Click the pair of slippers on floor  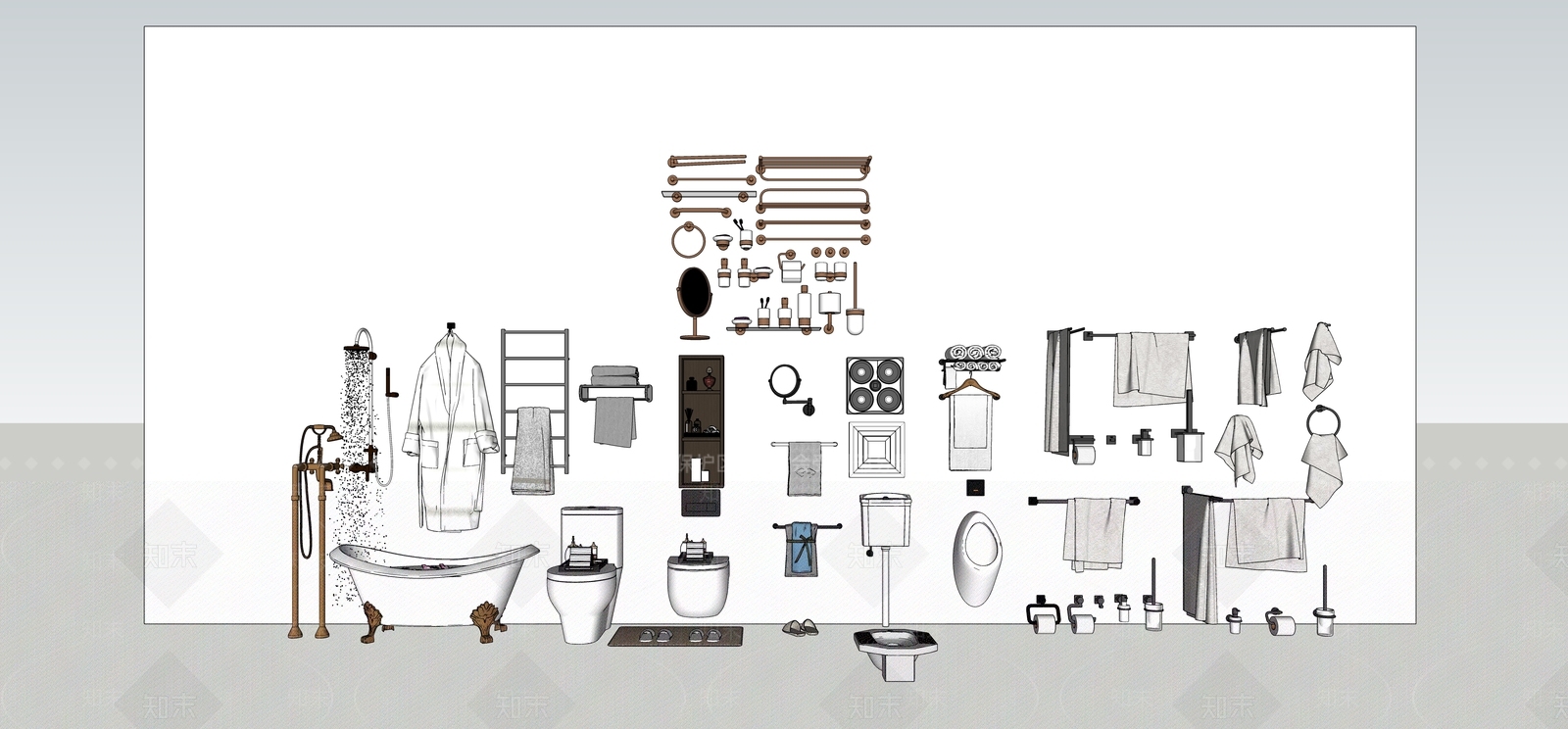point(803,627)
